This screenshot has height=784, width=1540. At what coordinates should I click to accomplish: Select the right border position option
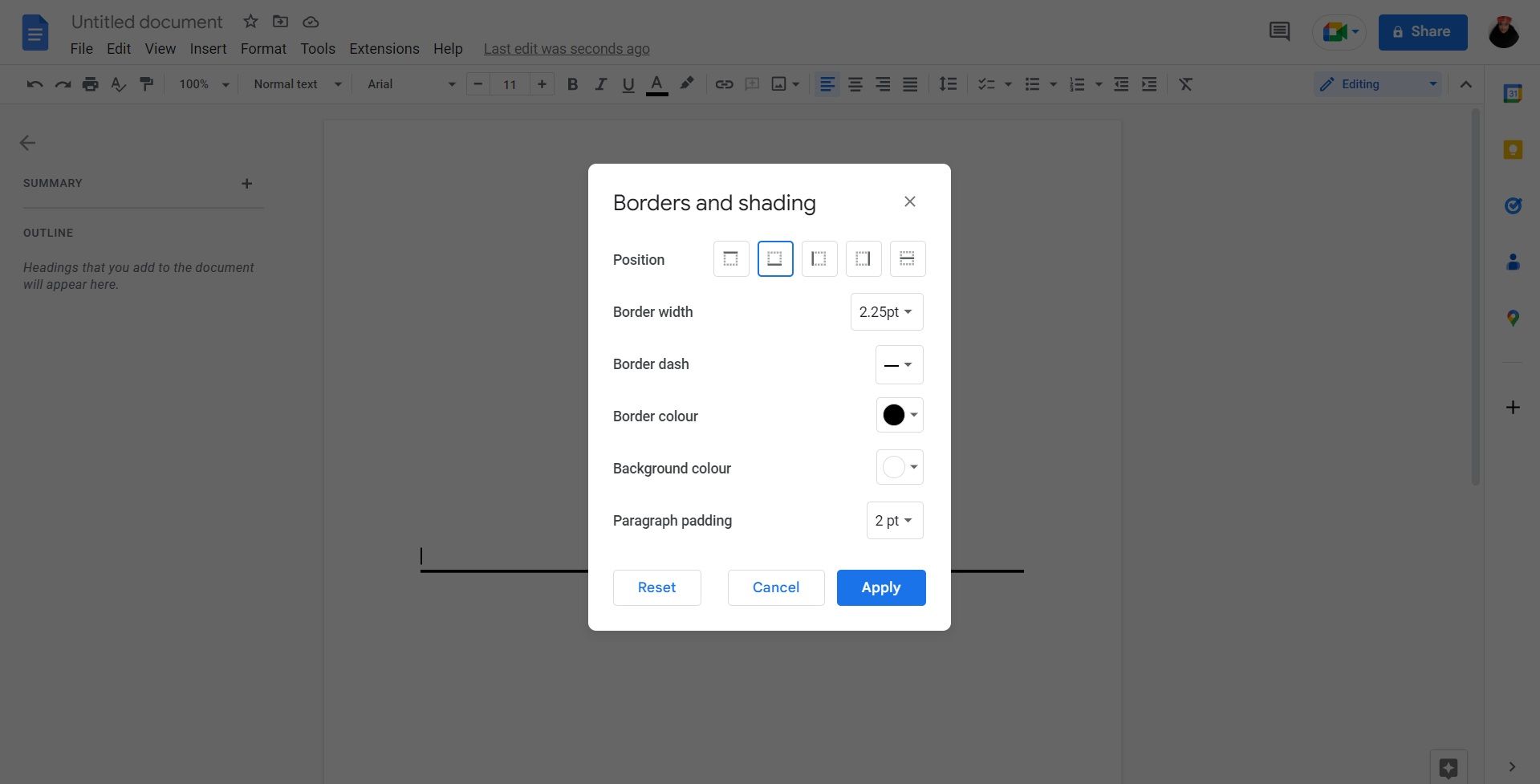[863, 258]
